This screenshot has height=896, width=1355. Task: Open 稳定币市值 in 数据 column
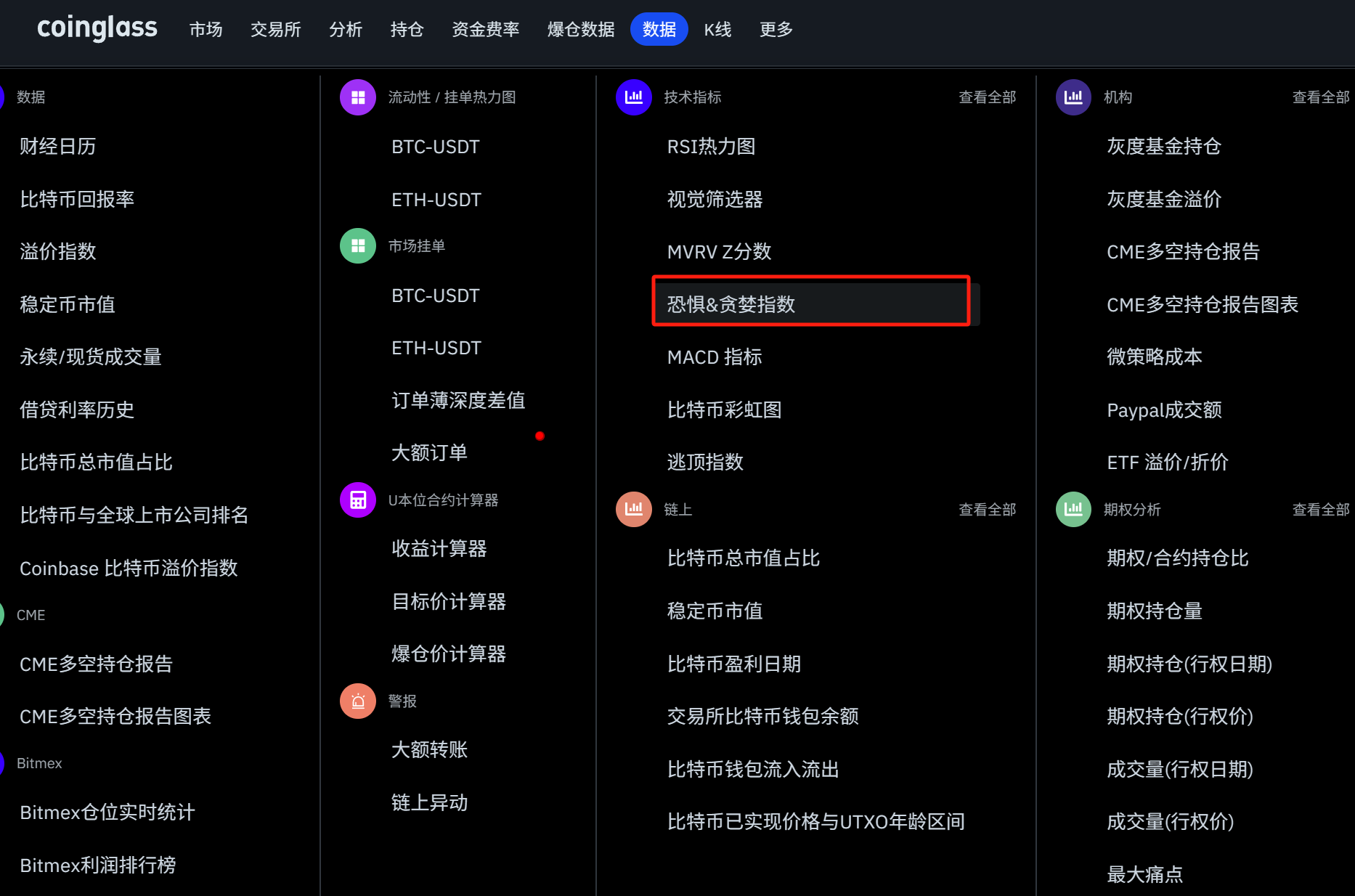coord(68,305)
